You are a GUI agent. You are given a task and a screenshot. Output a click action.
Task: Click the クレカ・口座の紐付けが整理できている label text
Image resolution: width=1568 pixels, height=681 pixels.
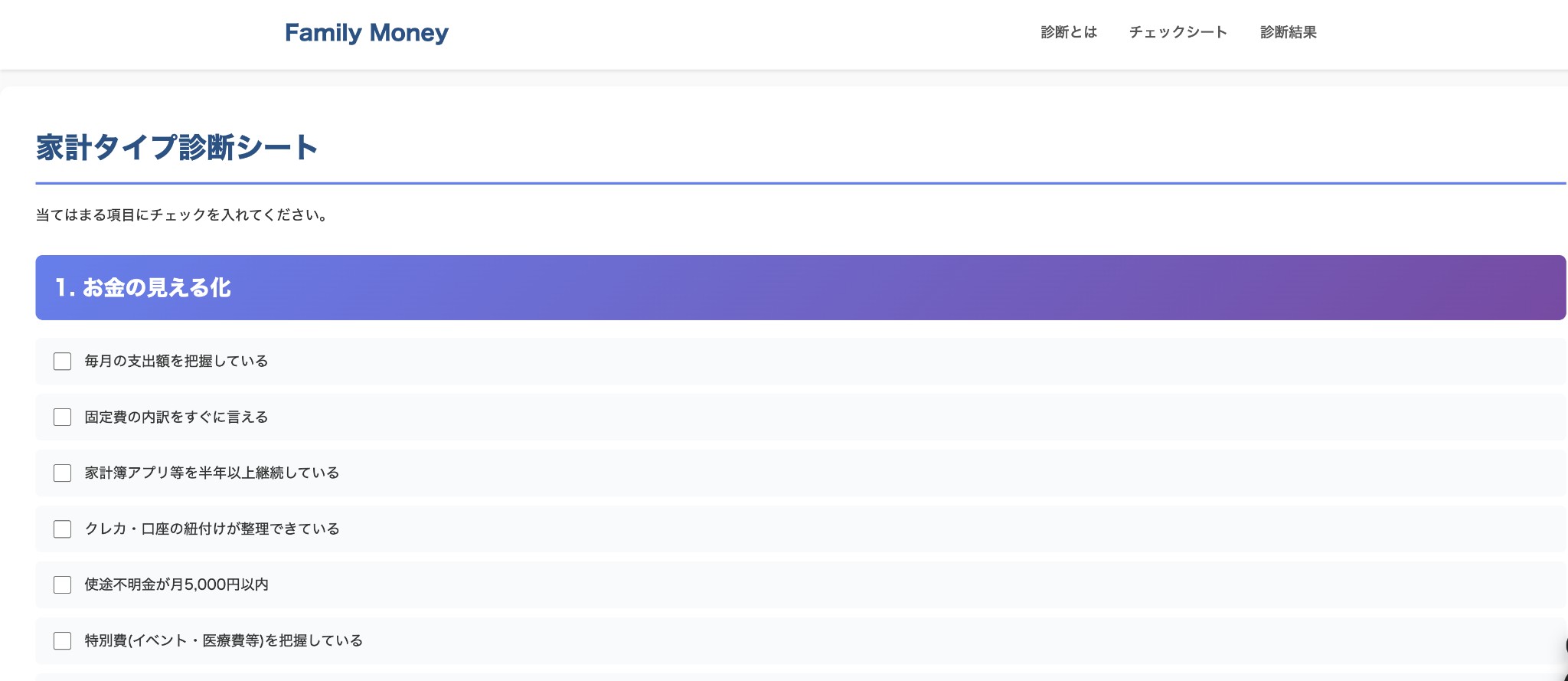212,529
